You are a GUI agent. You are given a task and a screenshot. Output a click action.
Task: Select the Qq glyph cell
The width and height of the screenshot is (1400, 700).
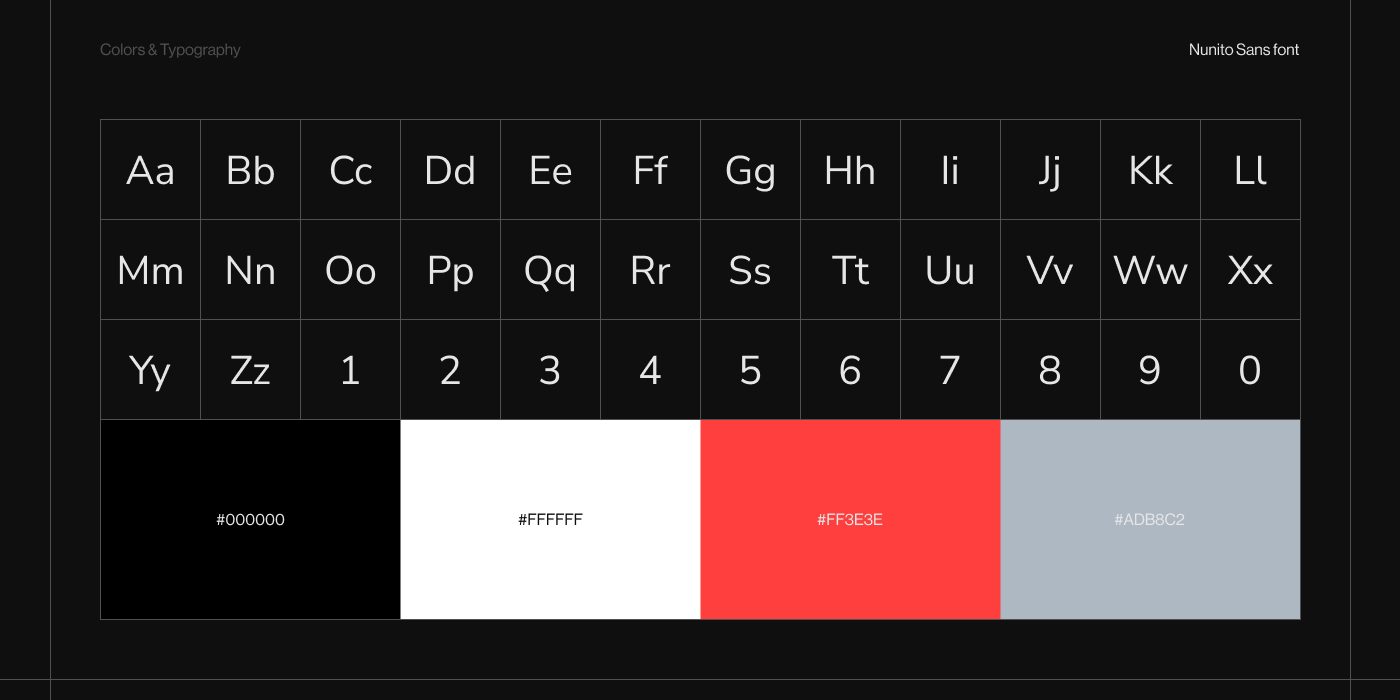550,270
